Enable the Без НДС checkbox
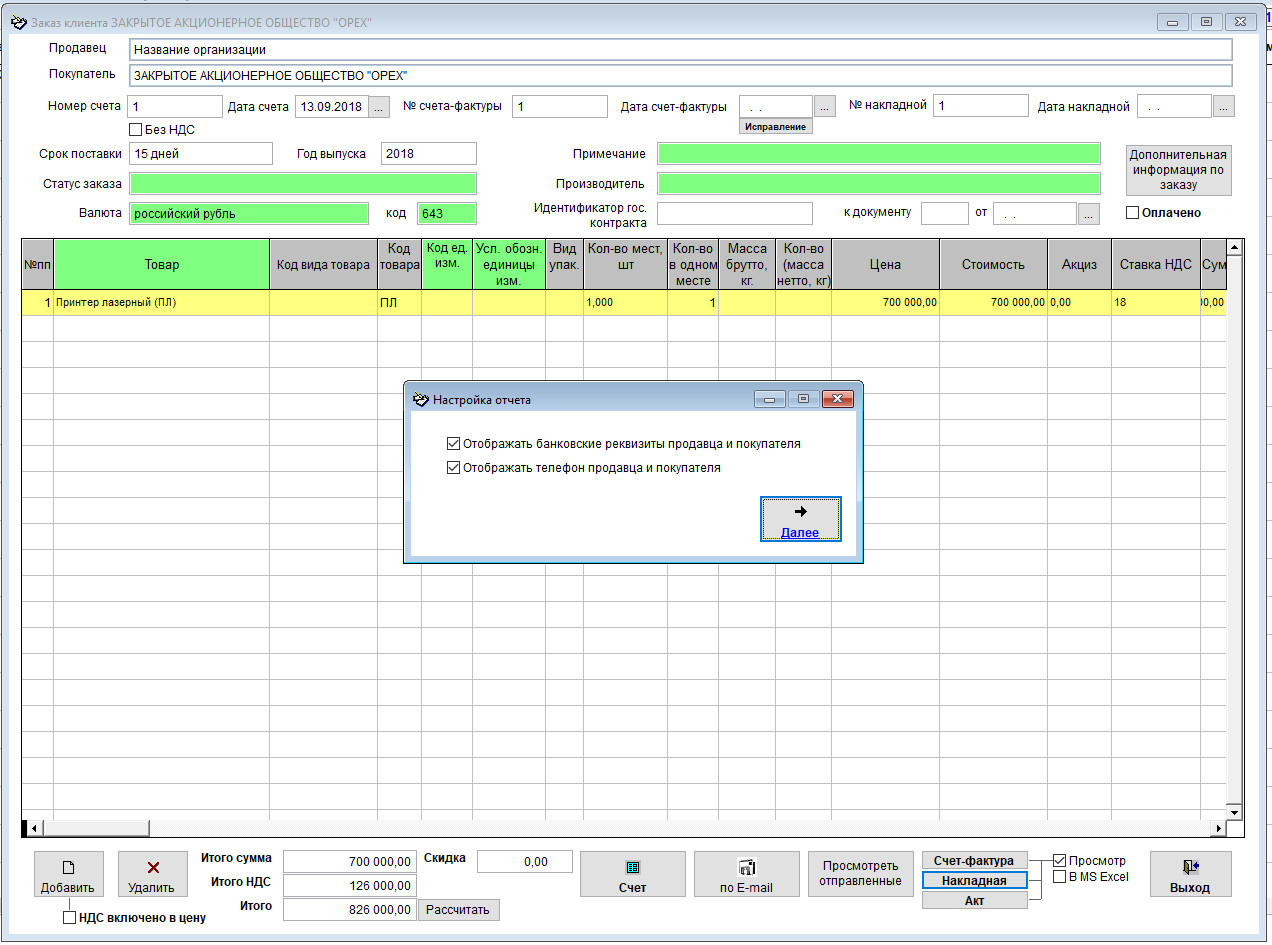This screenshot has height=945, width=1272. pyautogui.click(x=136, y=129)
